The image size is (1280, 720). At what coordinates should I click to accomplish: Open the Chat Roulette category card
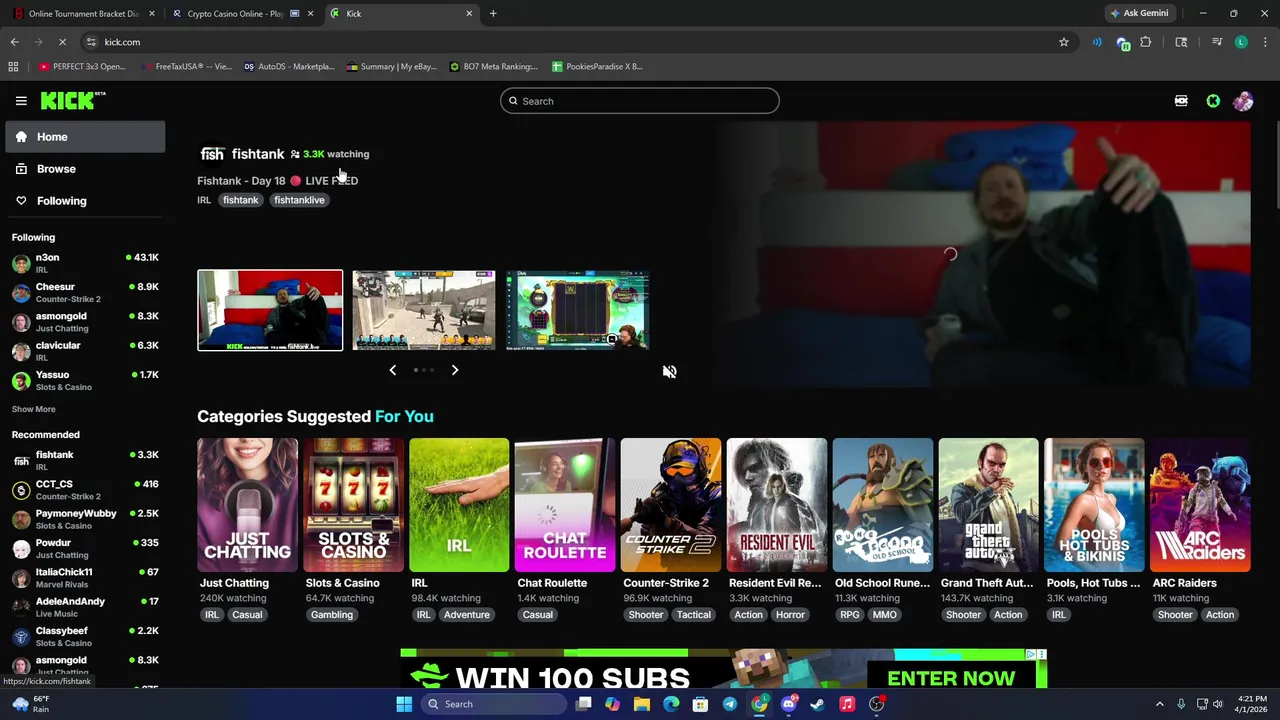coord(565,505)
